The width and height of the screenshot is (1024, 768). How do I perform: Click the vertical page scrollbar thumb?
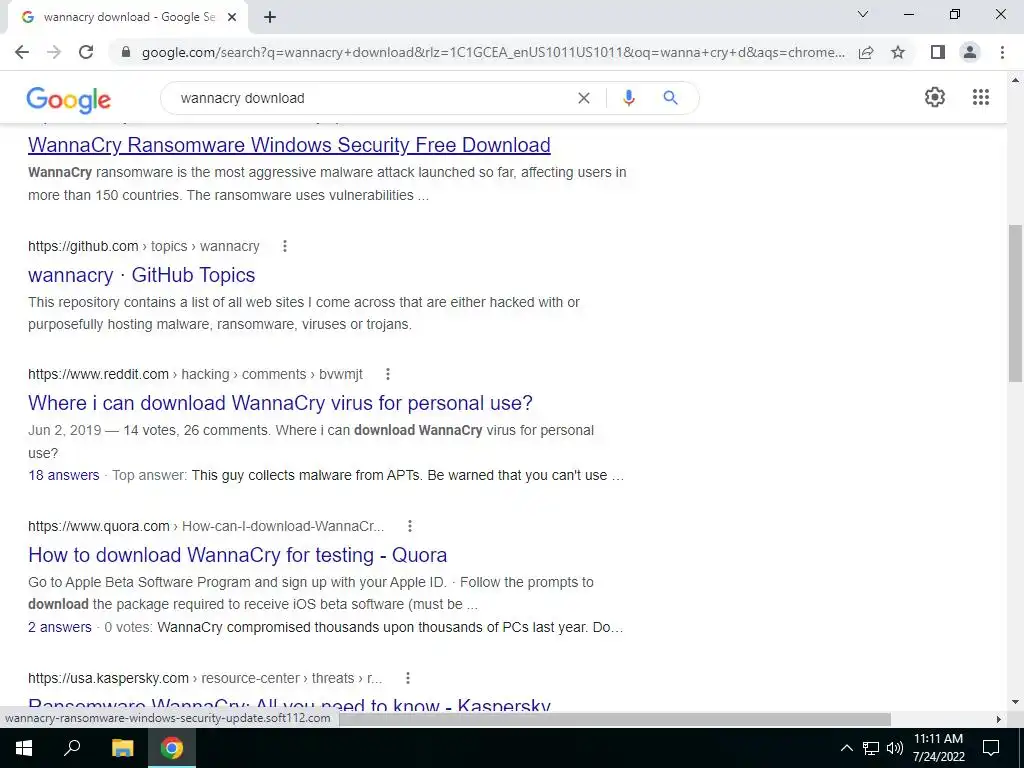[x=1015, y=304]
